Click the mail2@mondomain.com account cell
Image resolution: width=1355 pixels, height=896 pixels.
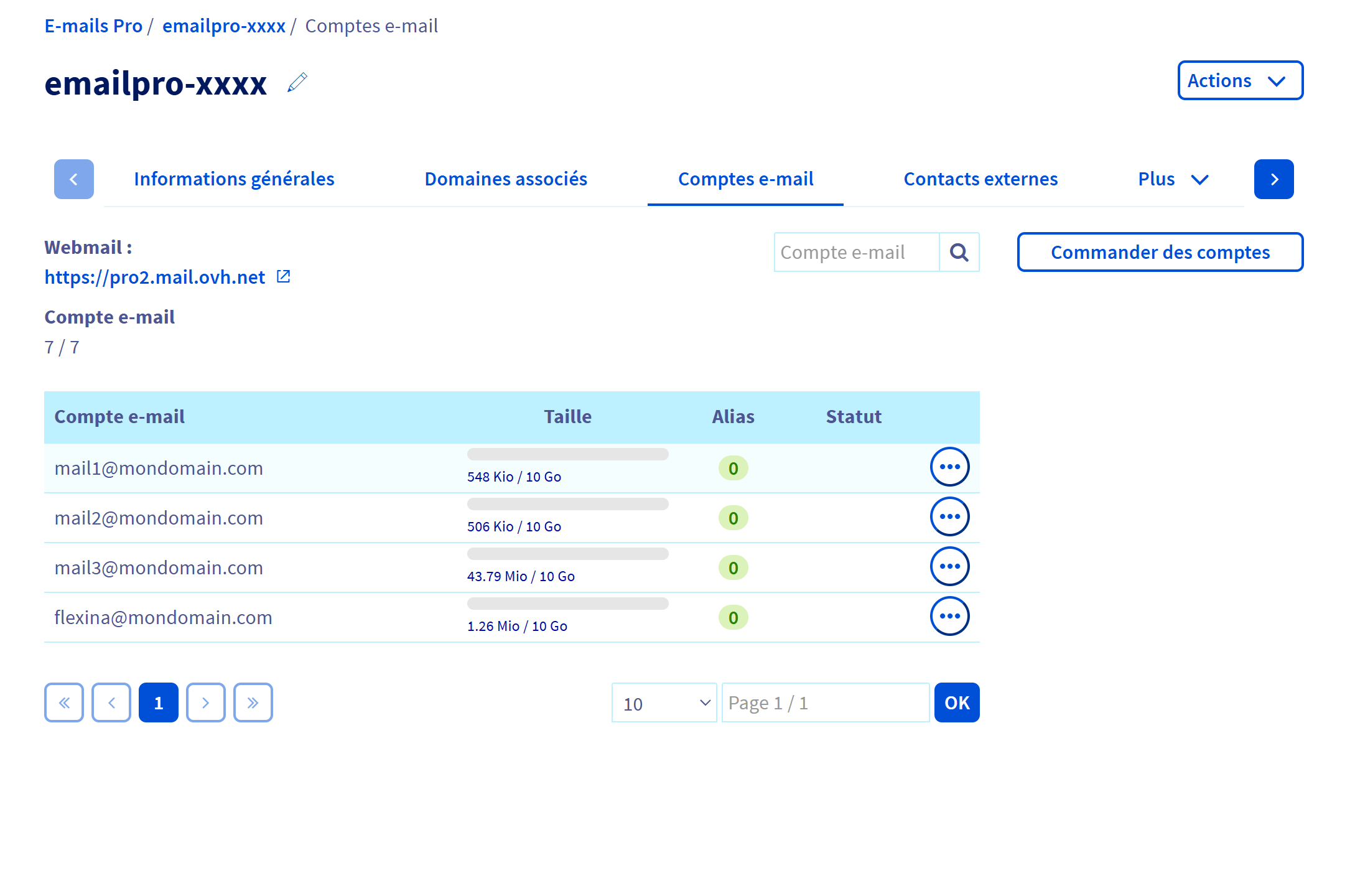(x=159, y=518)
